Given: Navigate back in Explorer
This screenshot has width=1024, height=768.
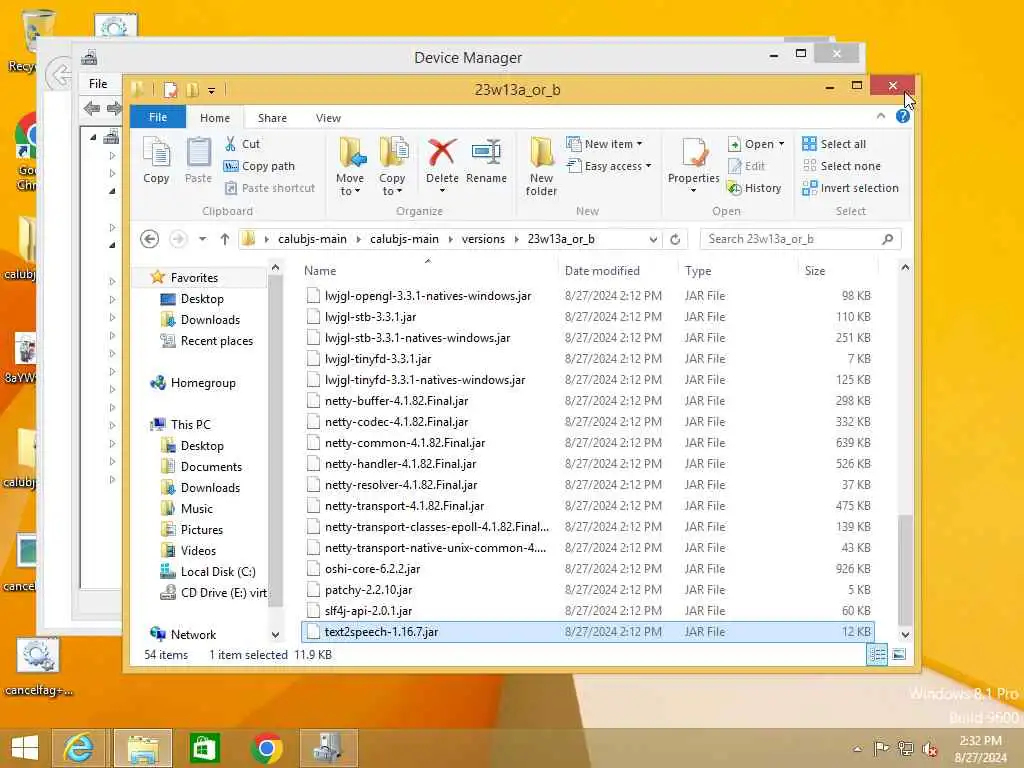Looking at the screenshot, I should pyautogui.click(x=150, y=239).
